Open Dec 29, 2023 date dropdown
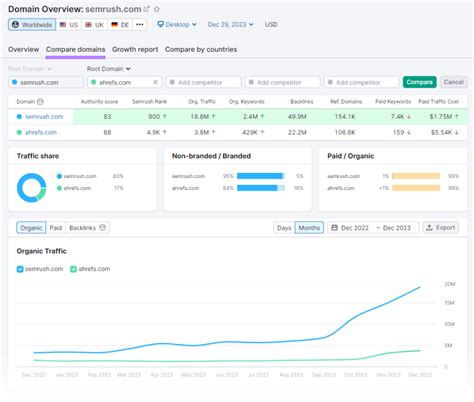474x402 pixels. pos(231,24)
